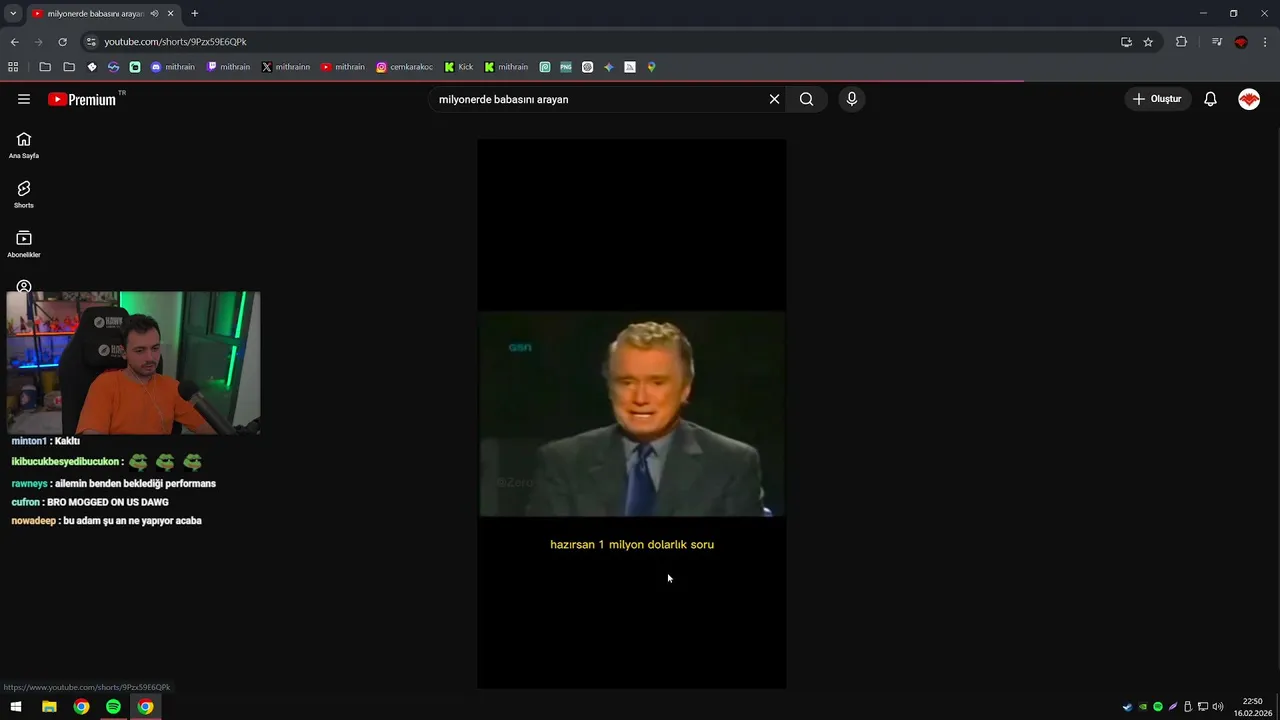Open the Chrome extensions puzzle icon
This screenshot has width=1280, height=720.
(1181, 42)
